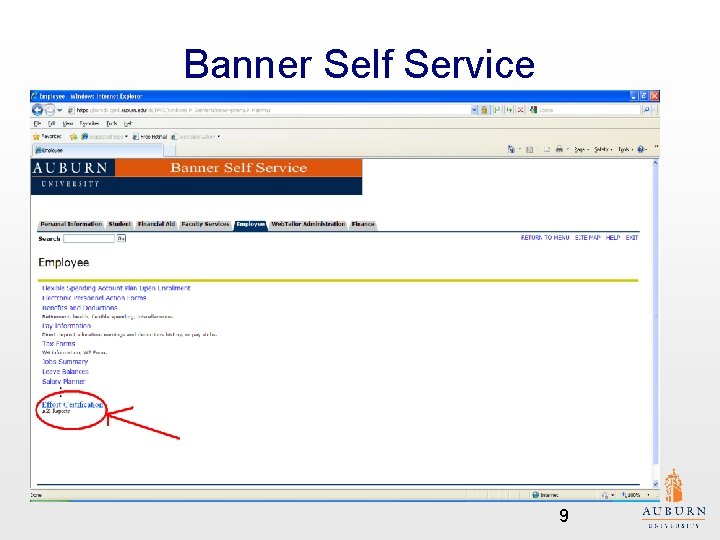
Task: Click the Add to Favorites Bar icon
Action: [x=73, y=136]
